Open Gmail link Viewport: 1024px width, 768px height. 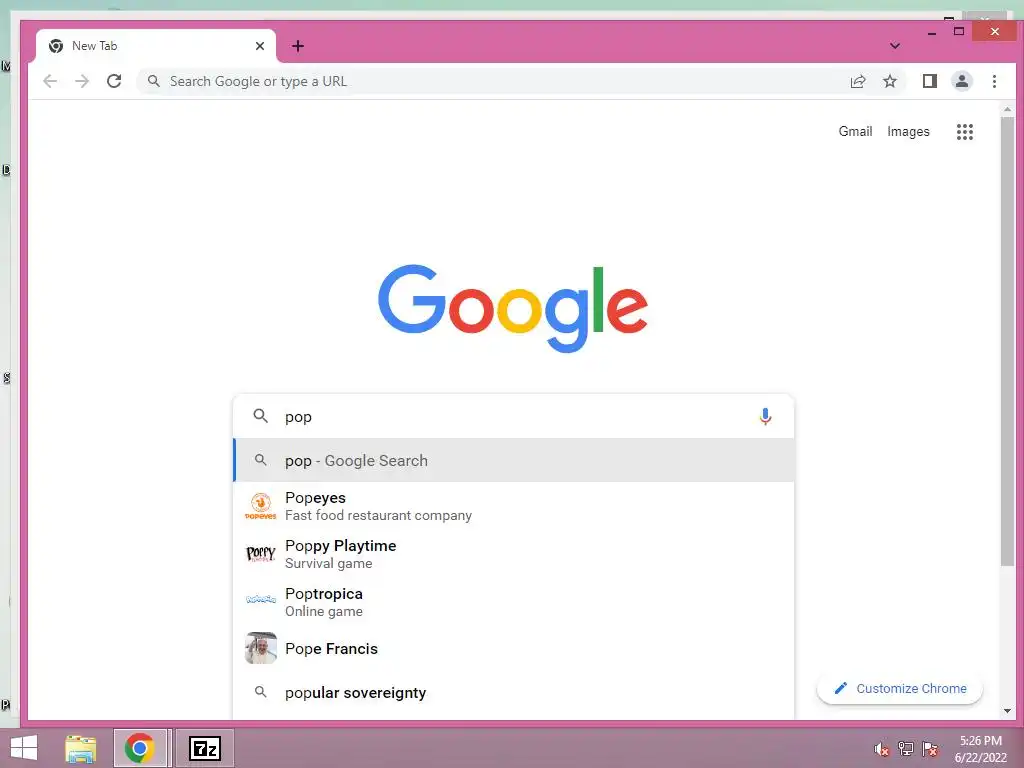(x=855, y=131)
